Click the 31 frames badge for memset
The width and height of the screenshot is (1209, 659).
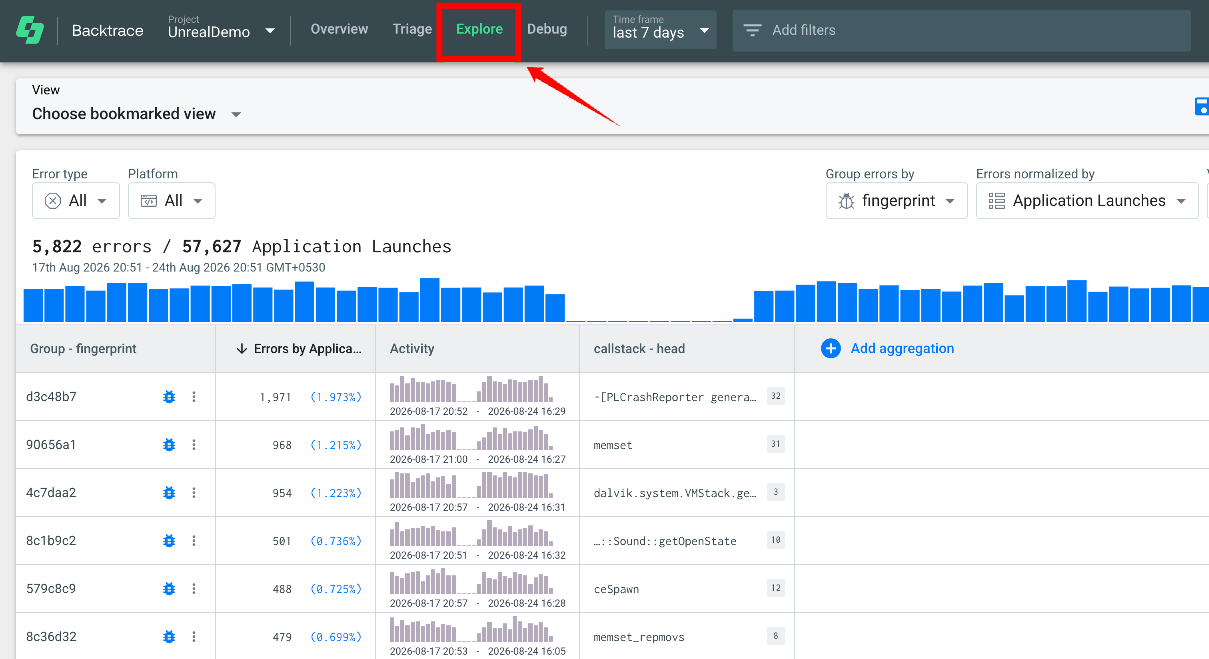(776, 444)
